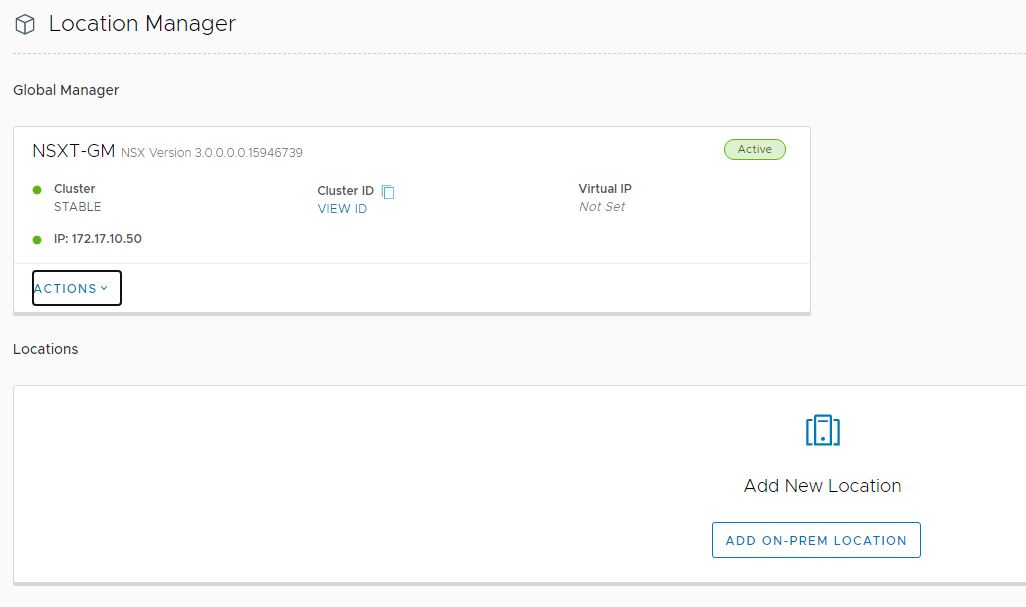Click the Virtual IP label
Viewport: 1026px width, 607px height.
click(x=605, y=189)
